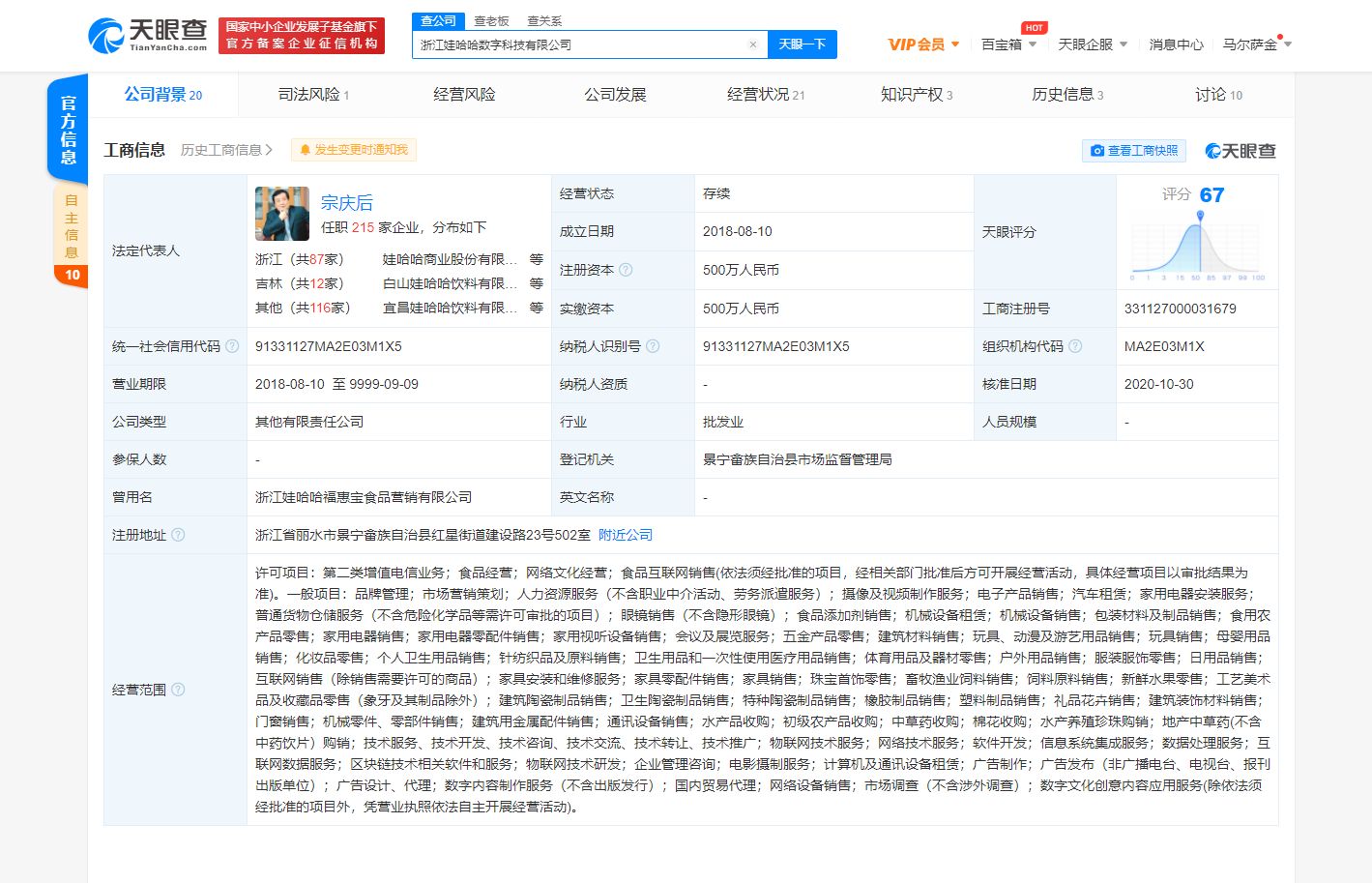This screenshot has width=1372, height=883.
Task: Click the 215 companies count link
Action: click(x=363, y=227)
